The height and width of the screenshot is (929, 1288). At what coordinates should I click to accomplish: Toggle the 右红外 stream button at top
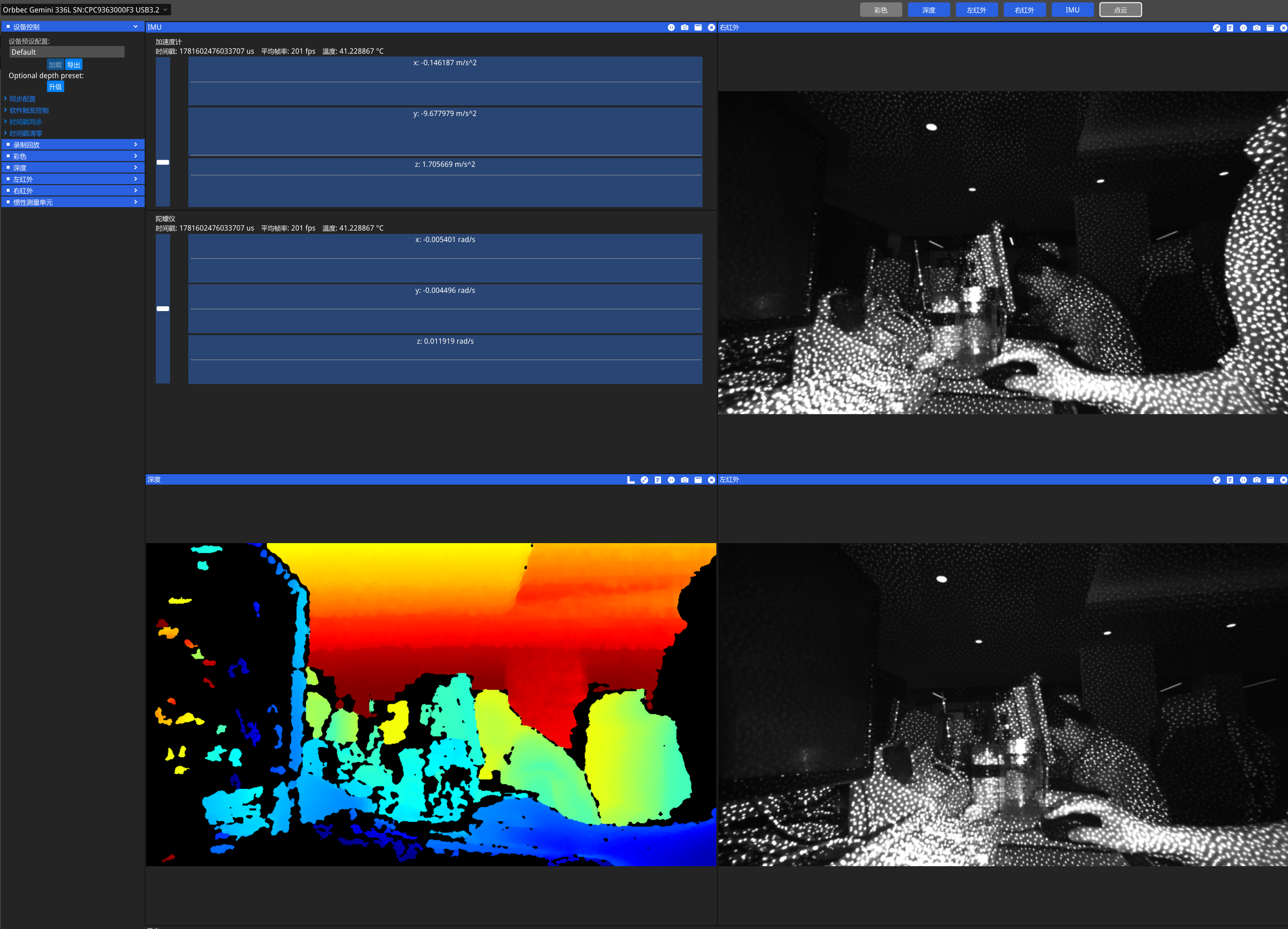click(1024, 10)
